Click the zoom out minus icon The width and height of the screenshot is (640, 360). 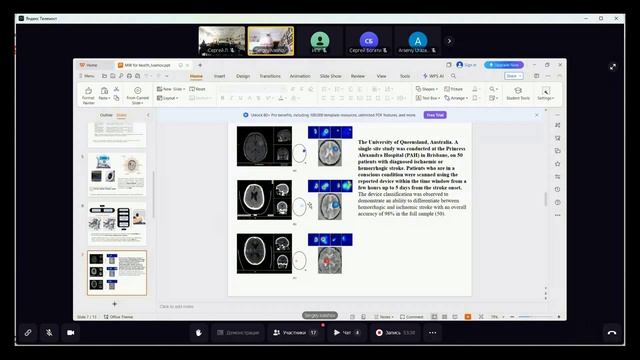click(x=512, y=317)
